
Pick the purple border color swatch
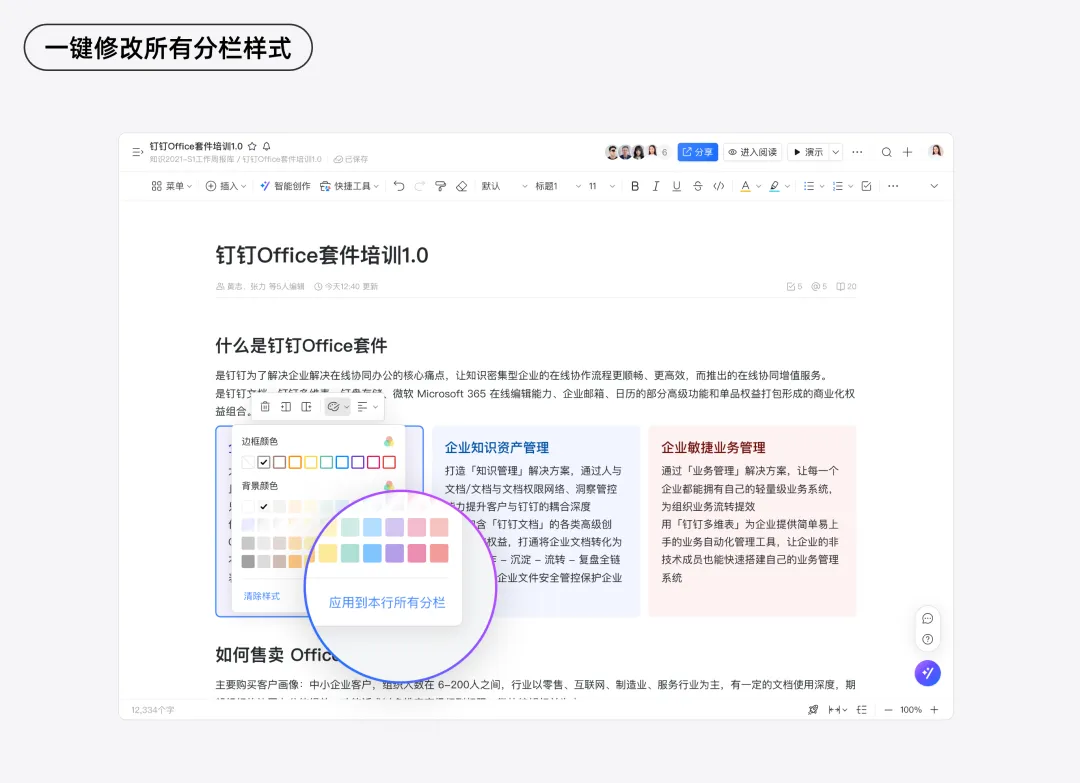click(x=357, y=462)
